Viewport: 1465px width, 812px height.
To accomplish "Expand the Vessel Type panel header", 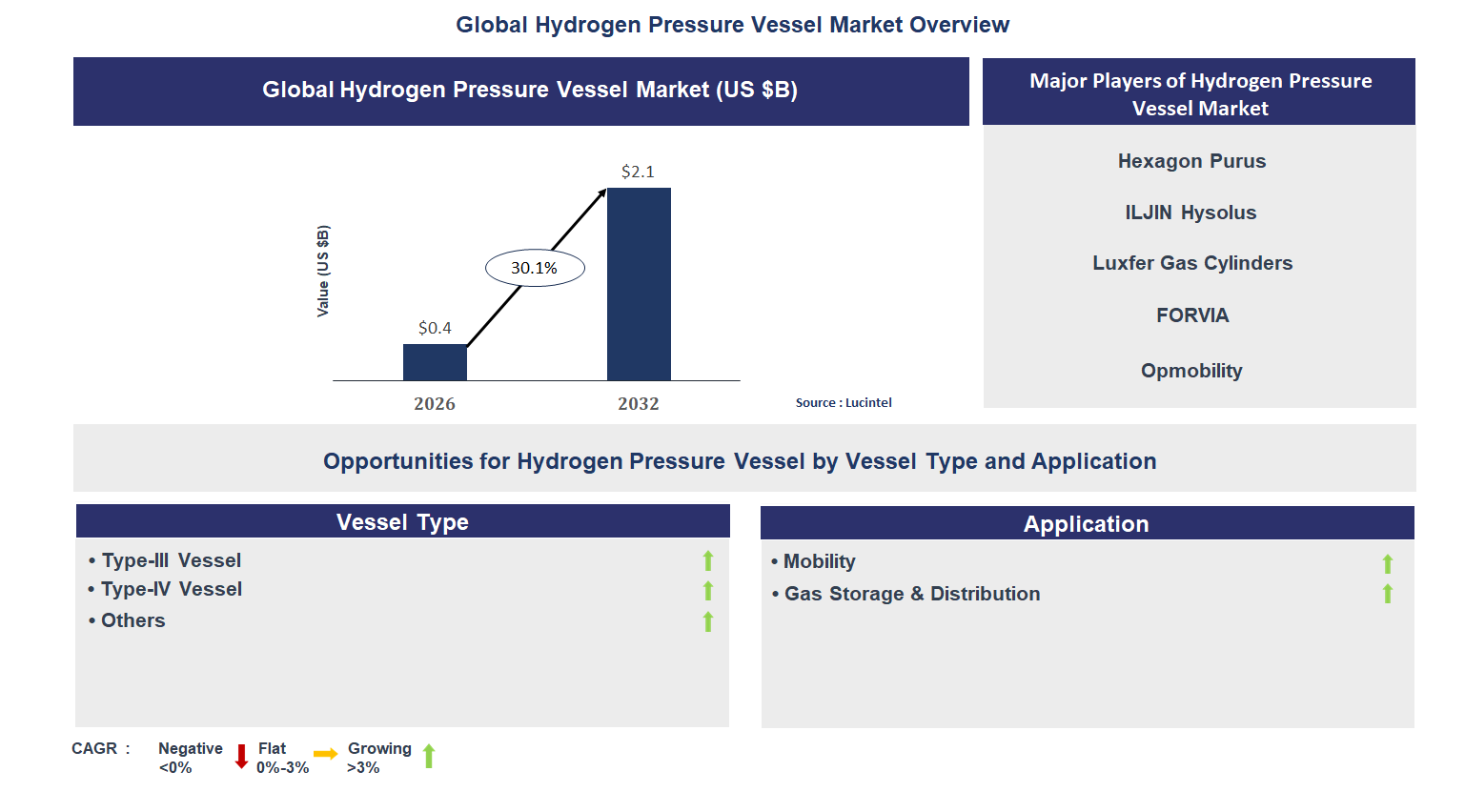I will pyautogui.click(x=402, y=521).
